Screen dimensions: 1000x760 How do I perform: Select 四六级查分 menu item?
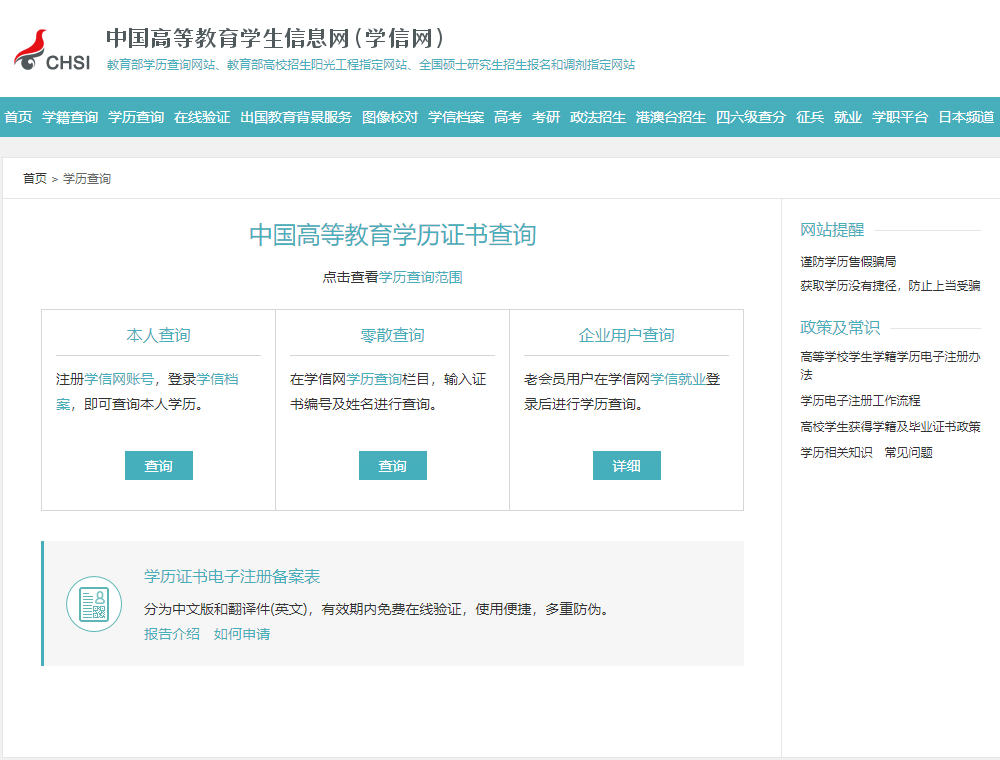751,117
